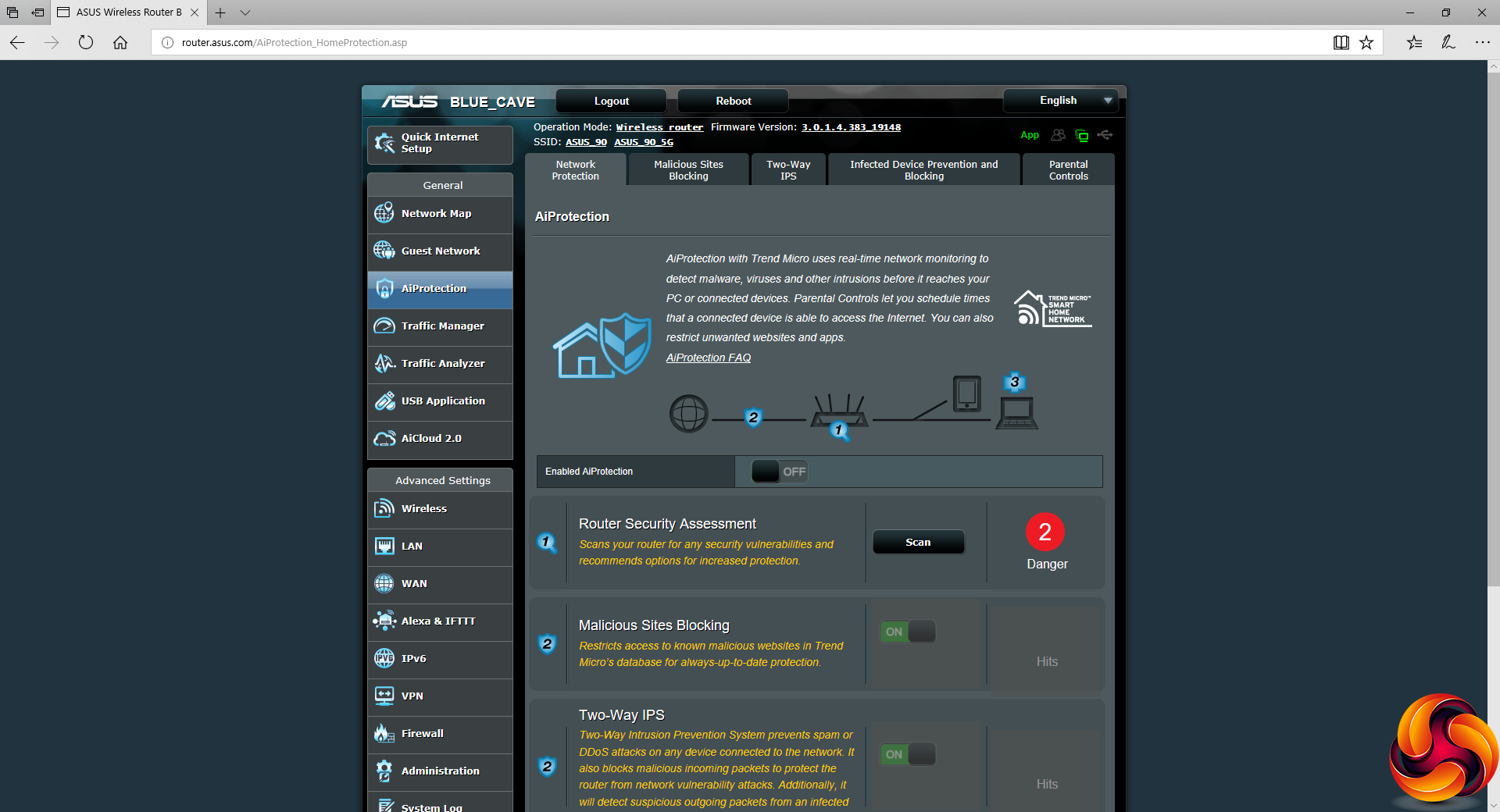Open VPN settings
Image resolution: width=1500 pixels, height=812 pixels.
pos(440,696)
